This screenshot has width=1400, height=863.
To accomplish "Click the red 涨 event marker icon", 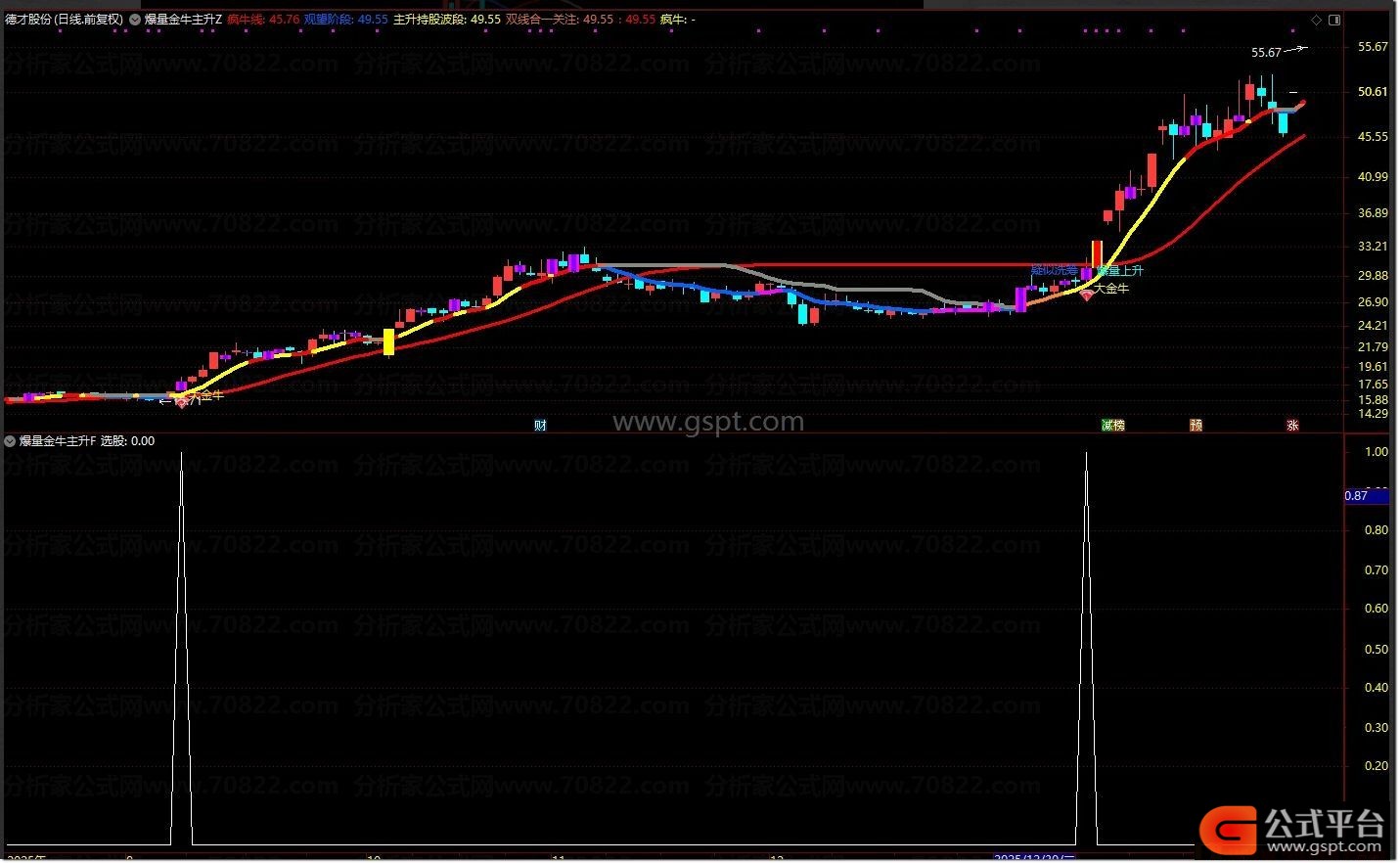I will [1292, 426].
